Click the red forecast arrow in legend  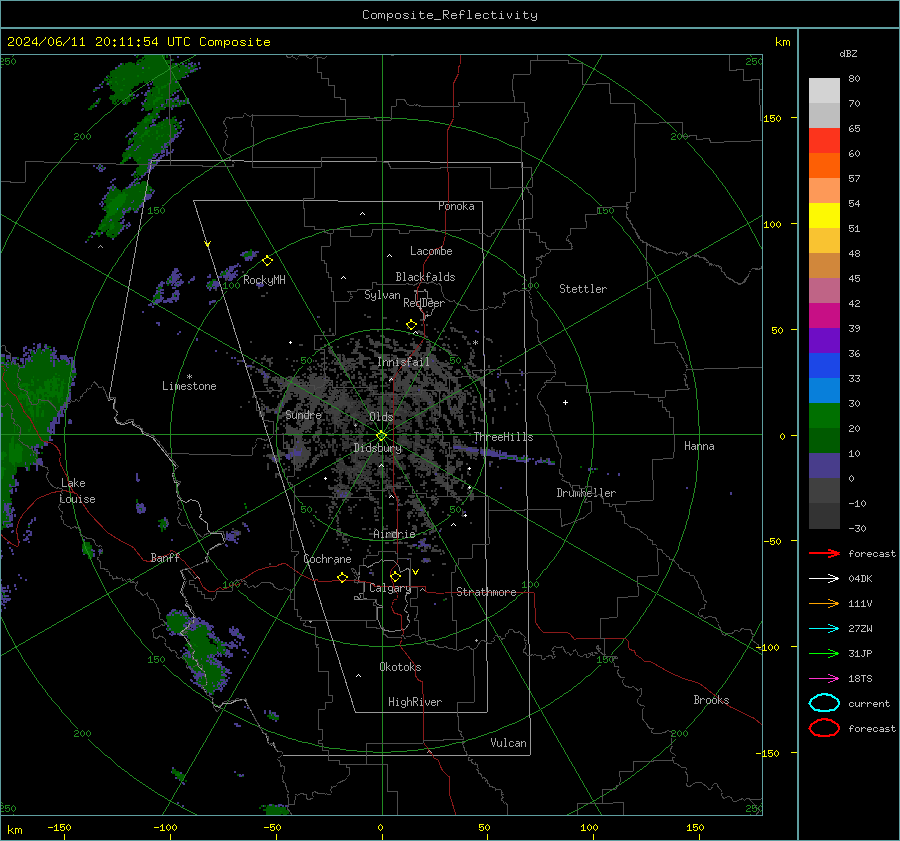point(824,553)
